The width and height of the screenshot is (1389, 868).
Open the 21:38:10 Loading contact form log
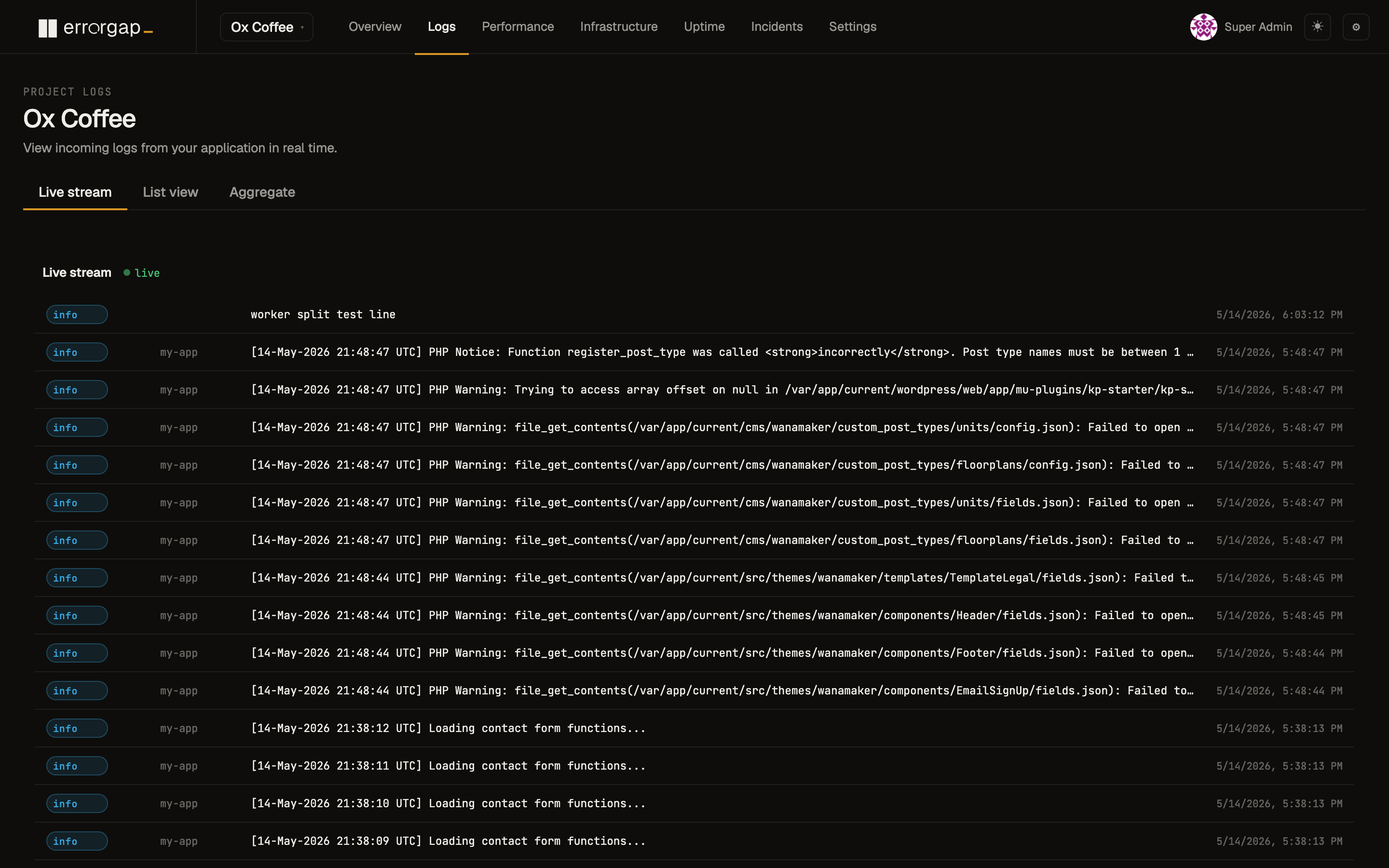[448, 803]
